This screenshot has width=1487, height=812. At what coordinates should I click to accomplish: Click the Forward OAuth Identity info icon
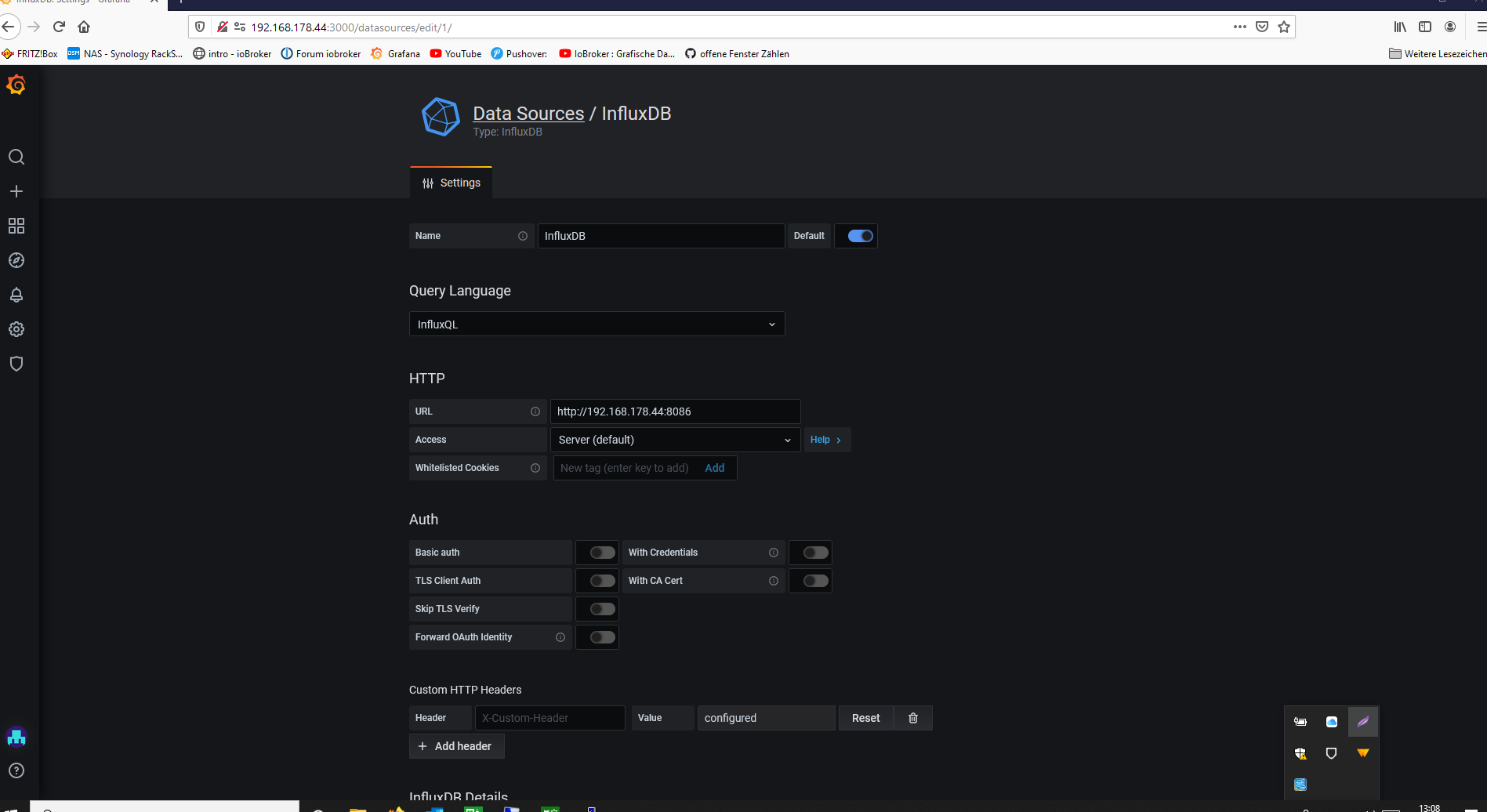pyautogui.click(x=560, y=637)
